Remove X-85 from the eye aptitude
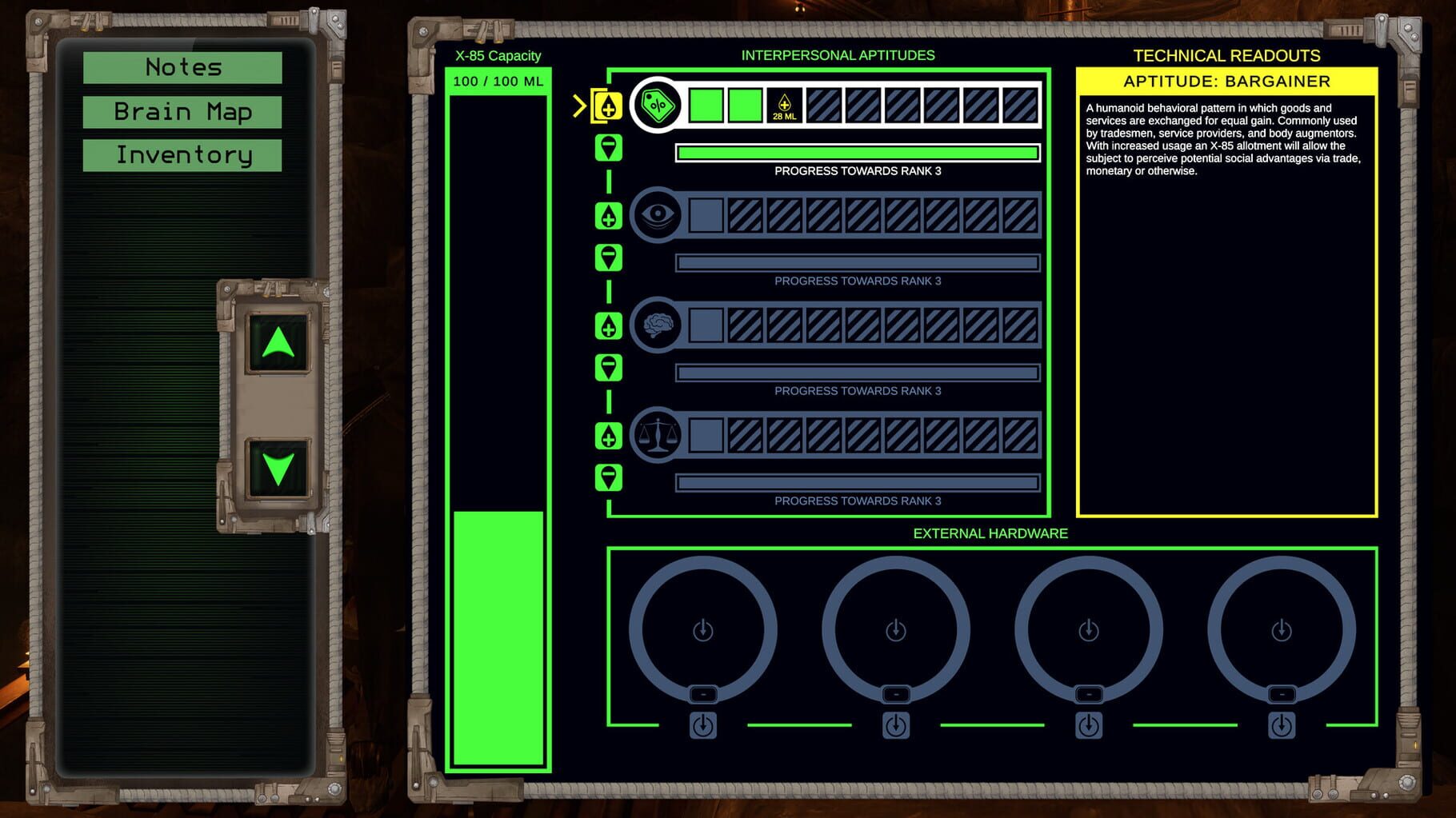Image resolution: width=1456 pixels, height=818 pixels. pyautogui.click(x=609, y=257)
